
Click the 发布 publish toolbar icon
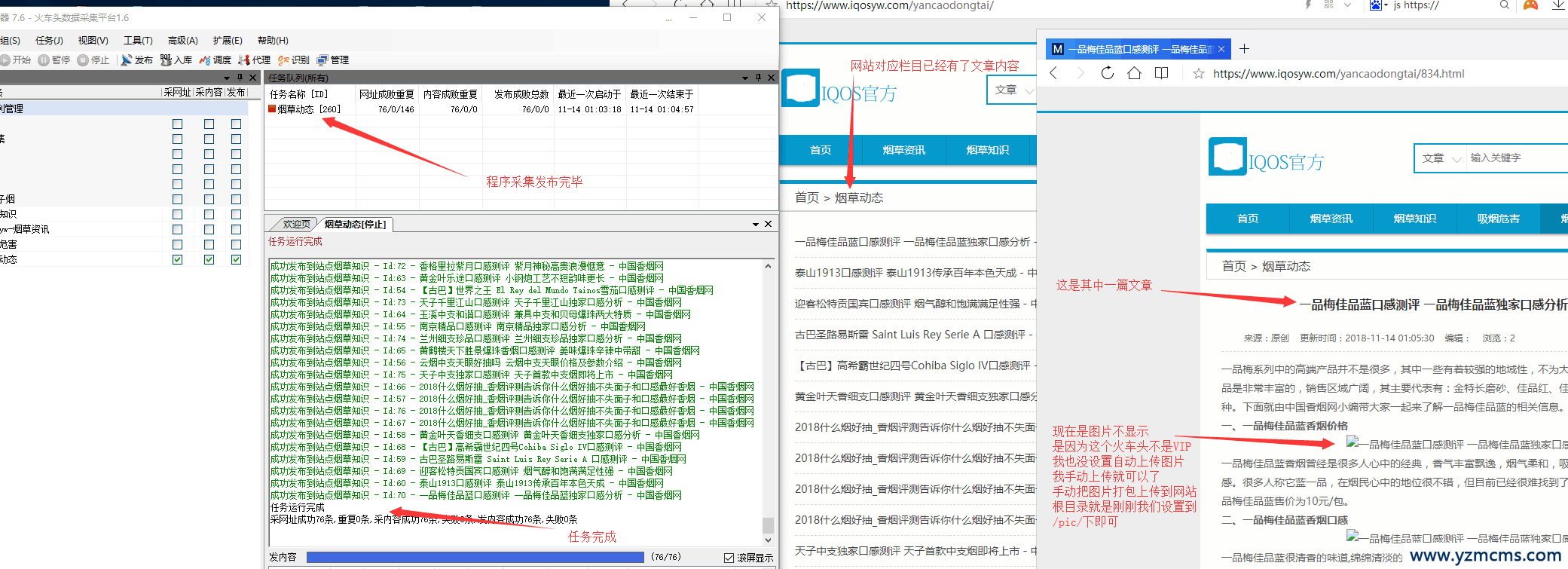click(127, 60)
